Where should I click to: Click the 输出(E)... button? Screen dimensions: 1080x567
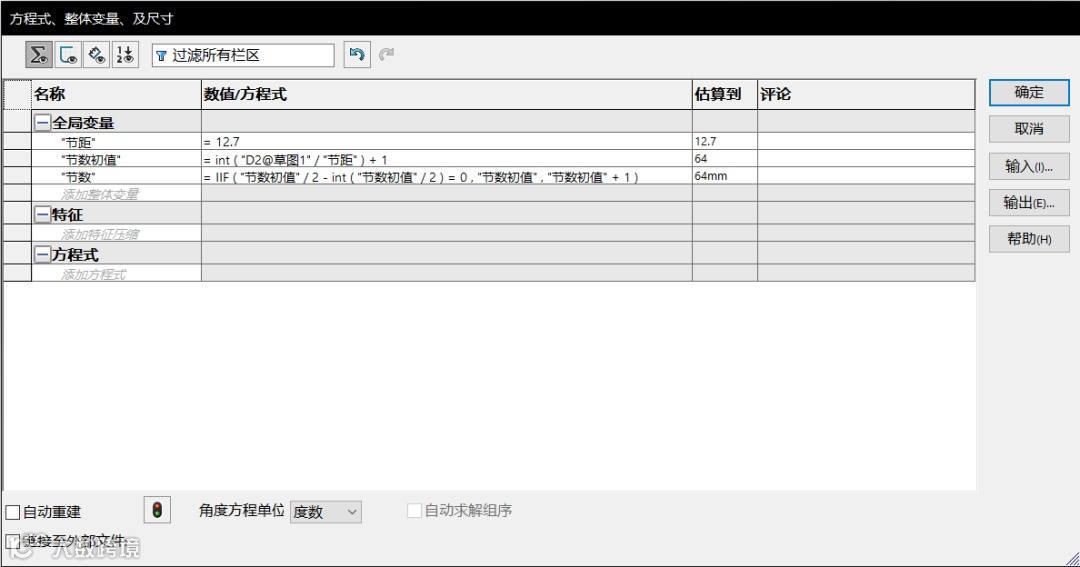pyautogui.click(x=1029, y=203)
